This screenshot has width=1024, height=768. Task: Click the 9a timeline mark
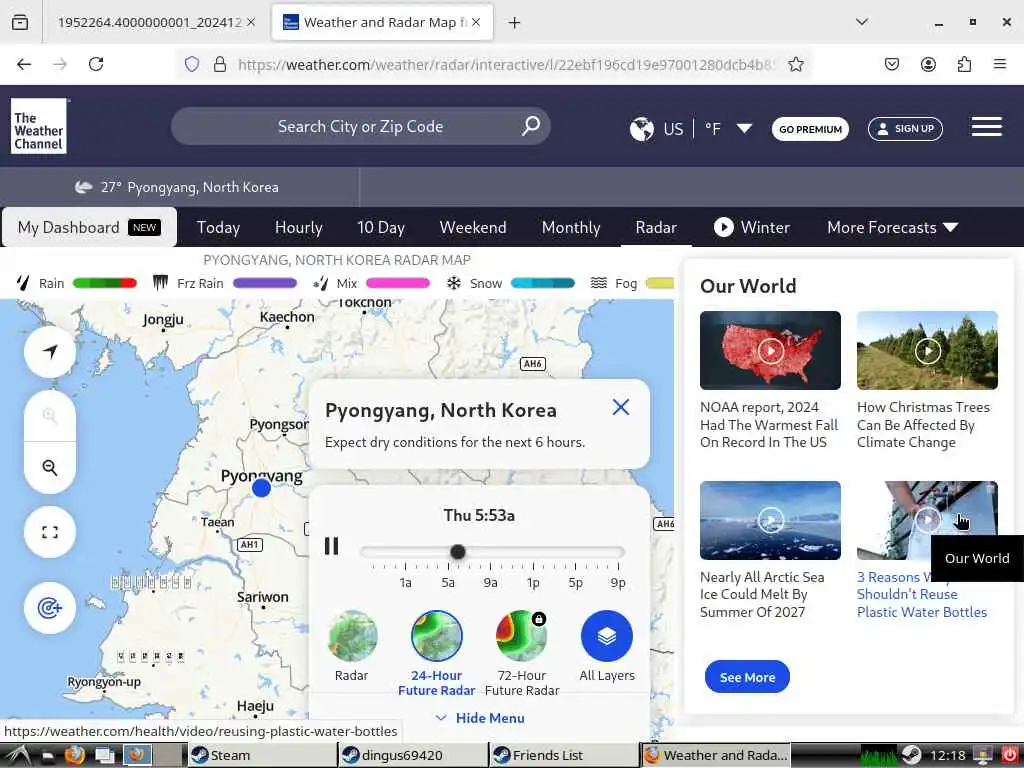pos(490,583)
